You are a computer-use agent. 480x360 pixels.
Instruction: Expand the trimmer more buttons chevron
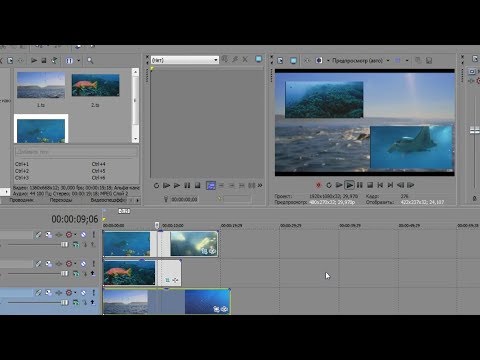click(260, 185)
